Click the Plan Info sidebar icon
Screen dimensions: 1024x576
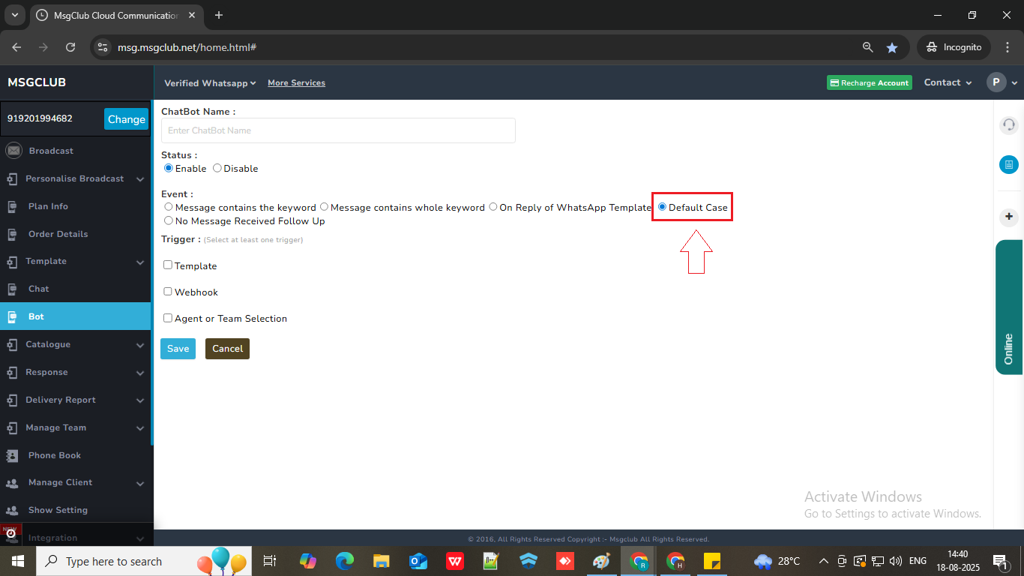pyautogui.click(x=12, y=206)
